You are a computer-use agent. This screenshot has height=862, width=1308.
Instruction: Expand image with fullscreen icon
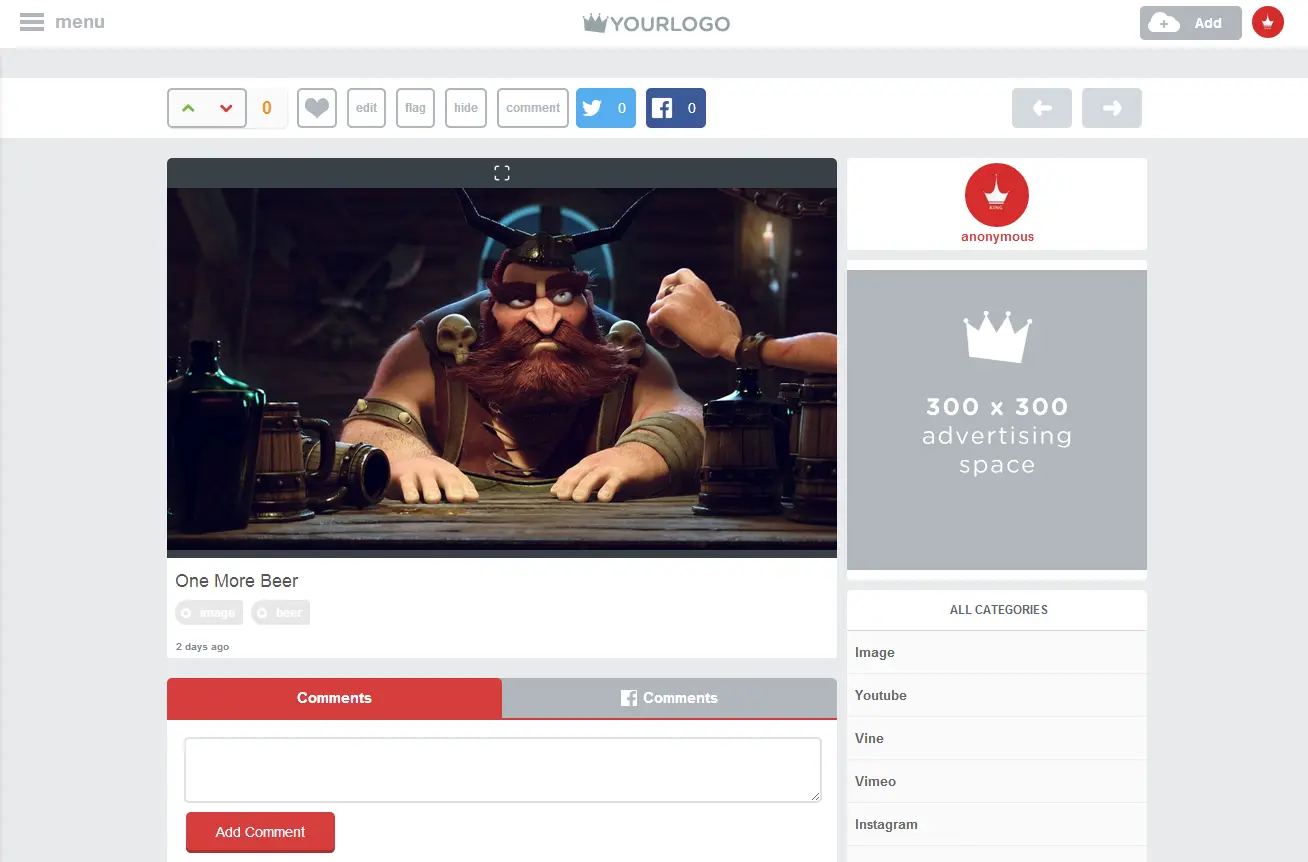point(502,173)
